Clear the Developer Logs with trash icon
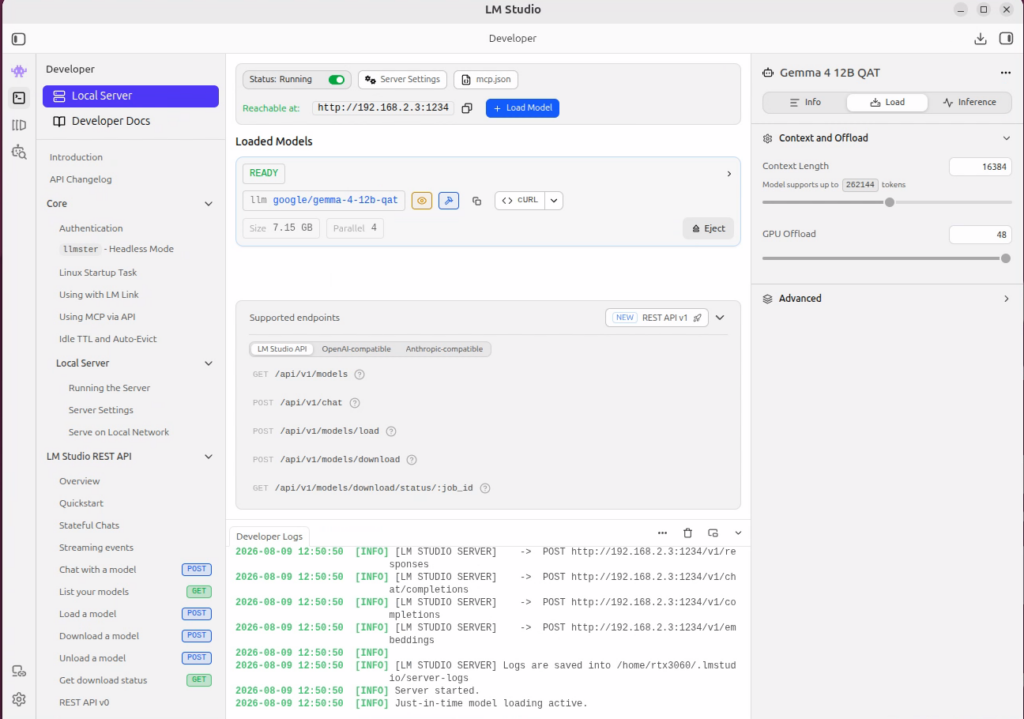Screen dimensions: 1024x719 tap(688, 533)
